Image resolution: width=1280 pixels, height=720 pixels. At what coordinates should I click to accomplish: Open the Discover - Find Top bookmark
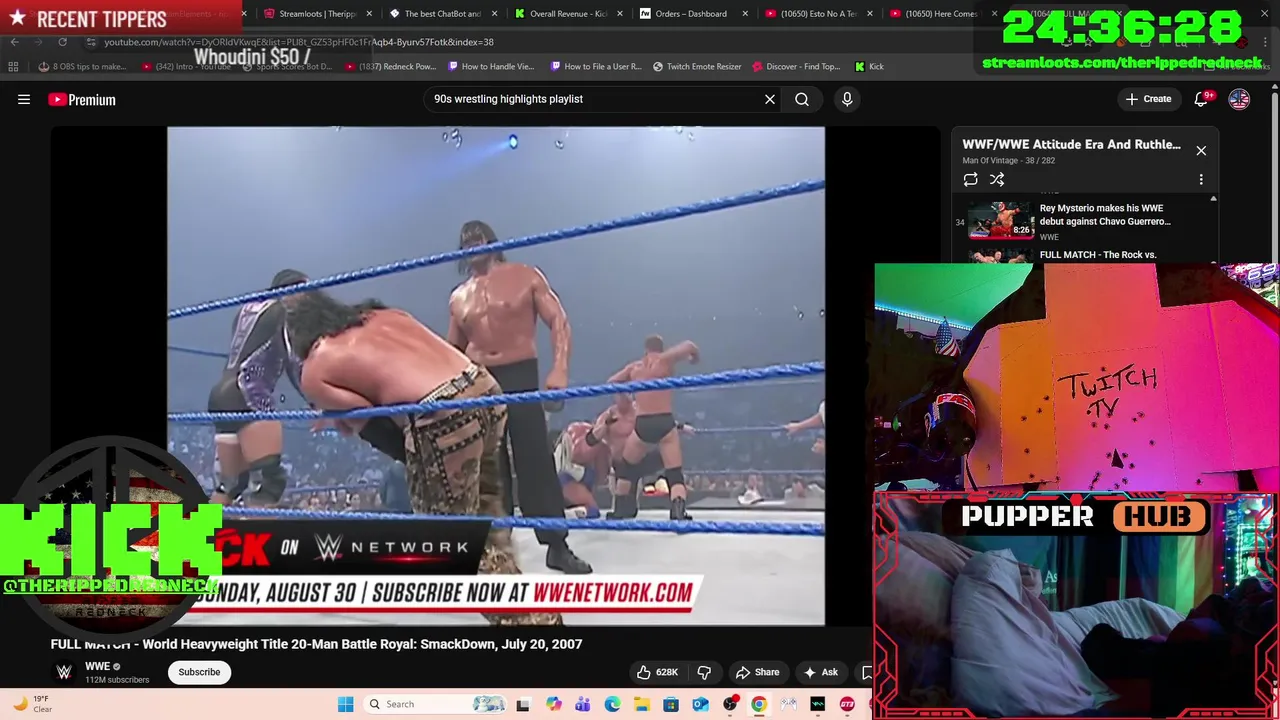[796, 67]
